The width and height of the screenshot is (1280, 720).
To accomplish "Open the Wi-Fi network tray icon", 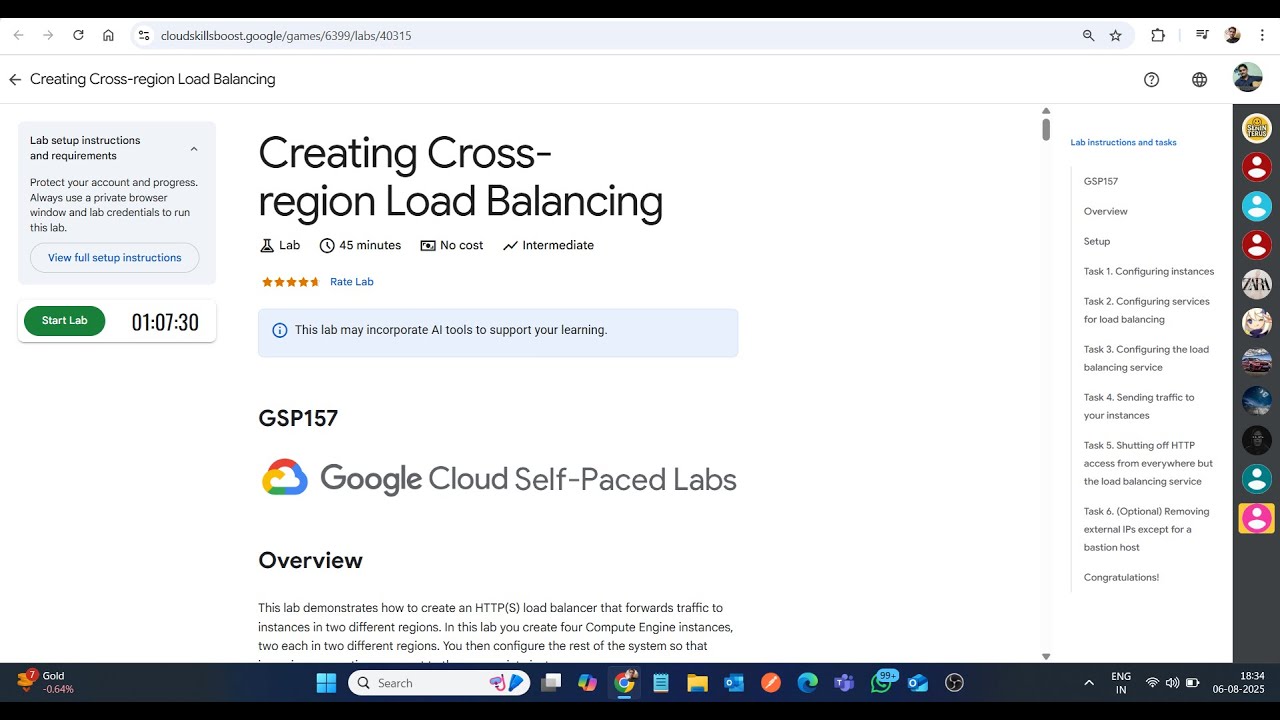I will tap(1152, 683).
